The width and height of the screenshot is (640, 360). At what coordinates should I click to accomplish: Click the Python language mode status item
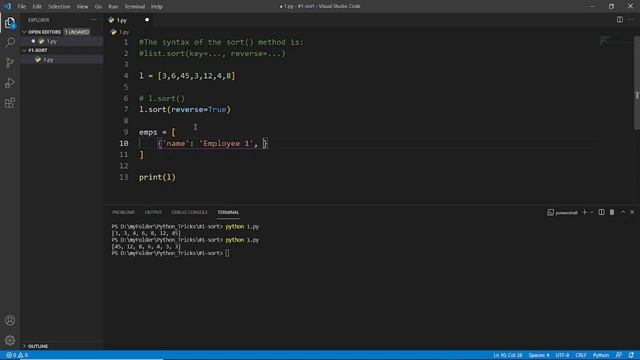601,355
